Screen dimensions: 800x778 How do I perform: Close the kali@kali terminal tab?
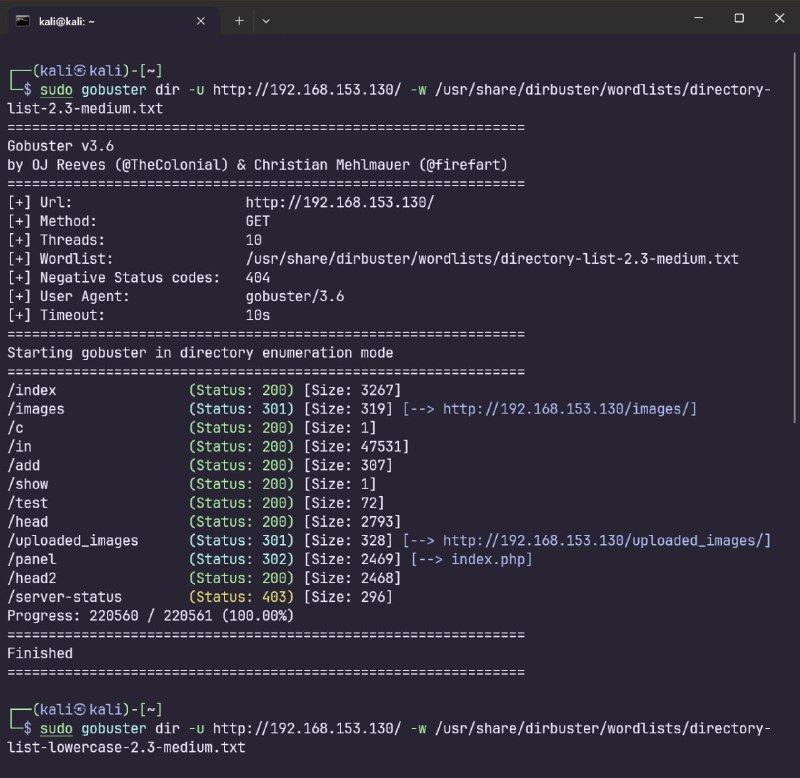(201, 20)
